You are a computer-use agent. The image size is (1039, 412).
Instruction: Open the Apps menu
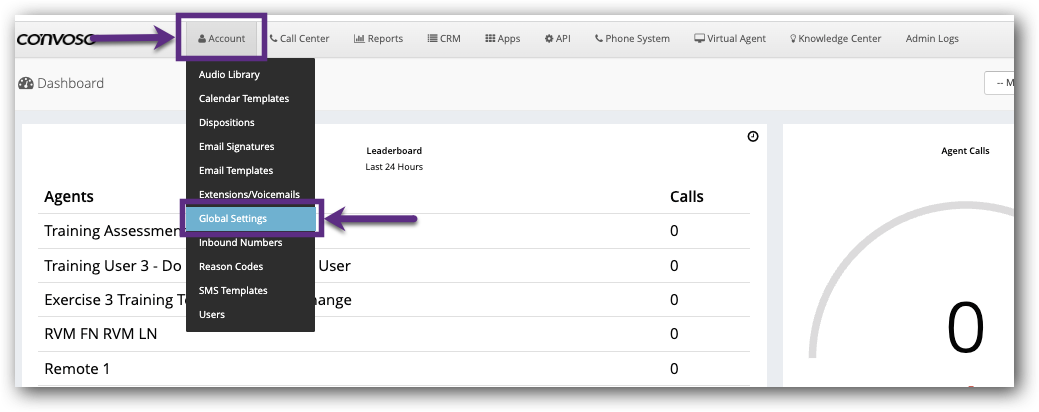pos(502,38)
